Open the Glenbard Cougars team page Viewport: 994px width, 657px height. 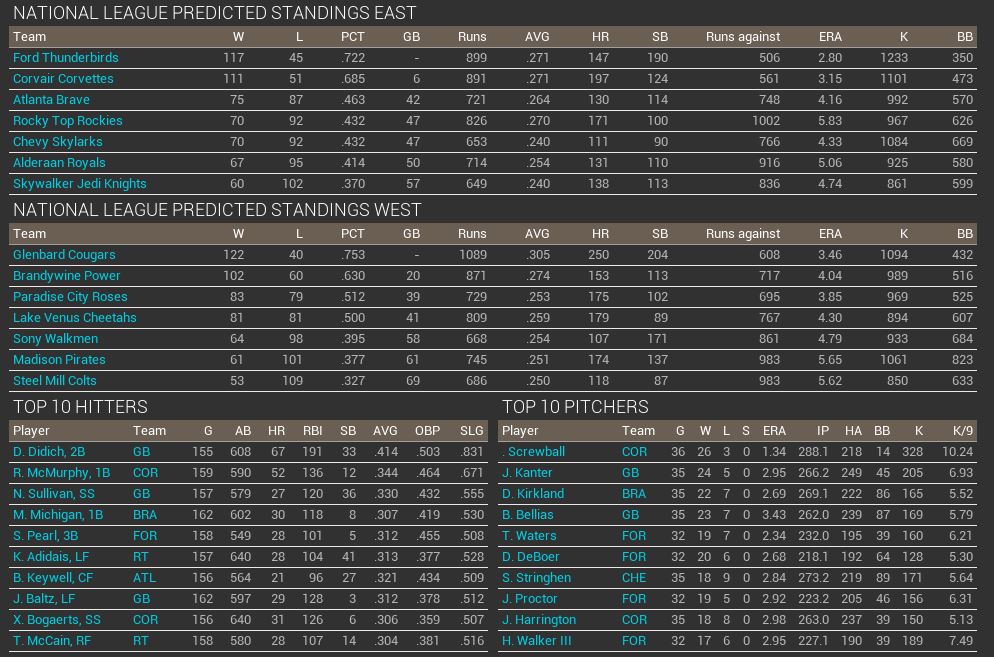coord(64,255)
